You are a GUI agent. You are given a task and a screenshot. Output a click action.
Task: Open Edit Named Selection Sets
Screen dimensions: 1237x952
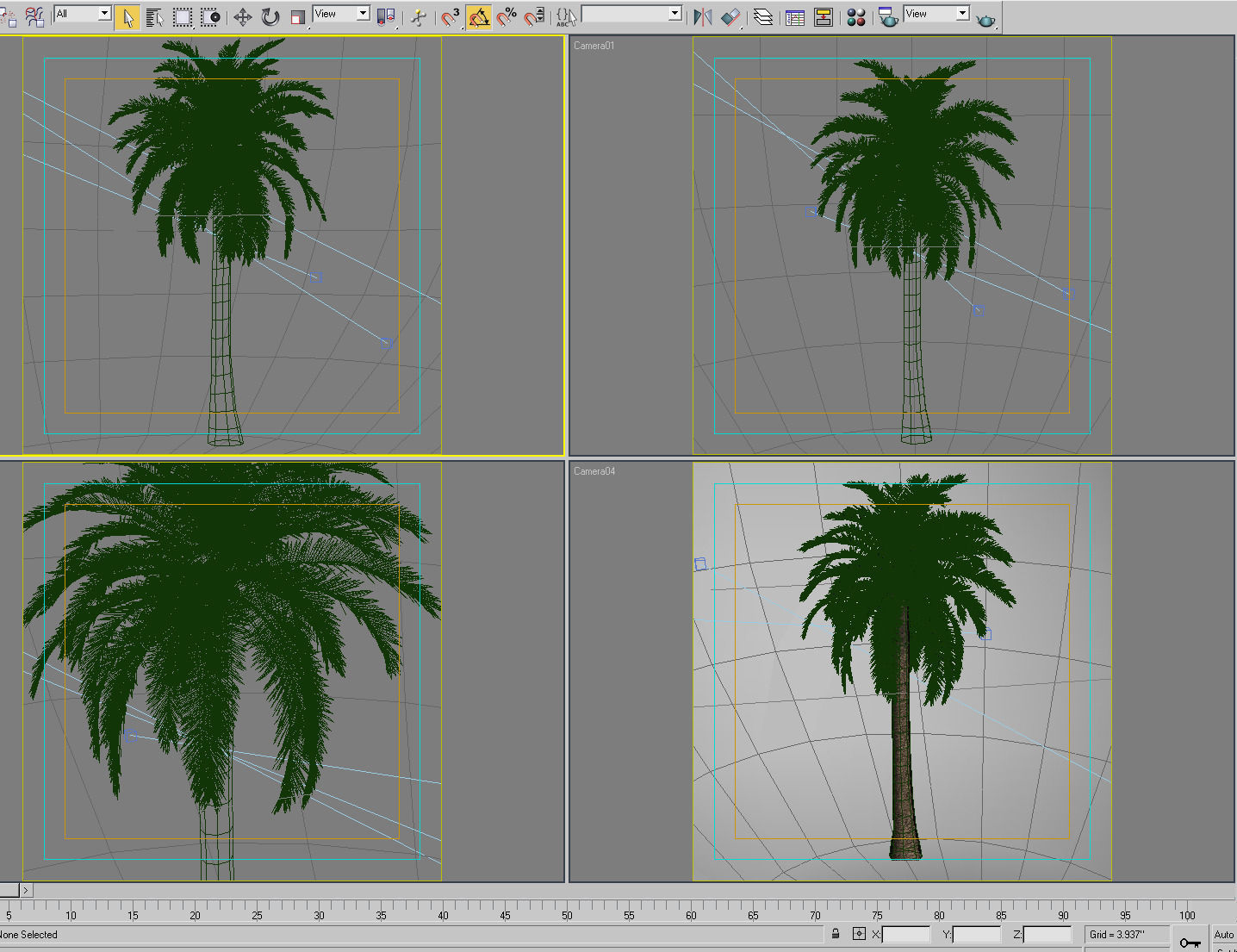click(566, 17)
